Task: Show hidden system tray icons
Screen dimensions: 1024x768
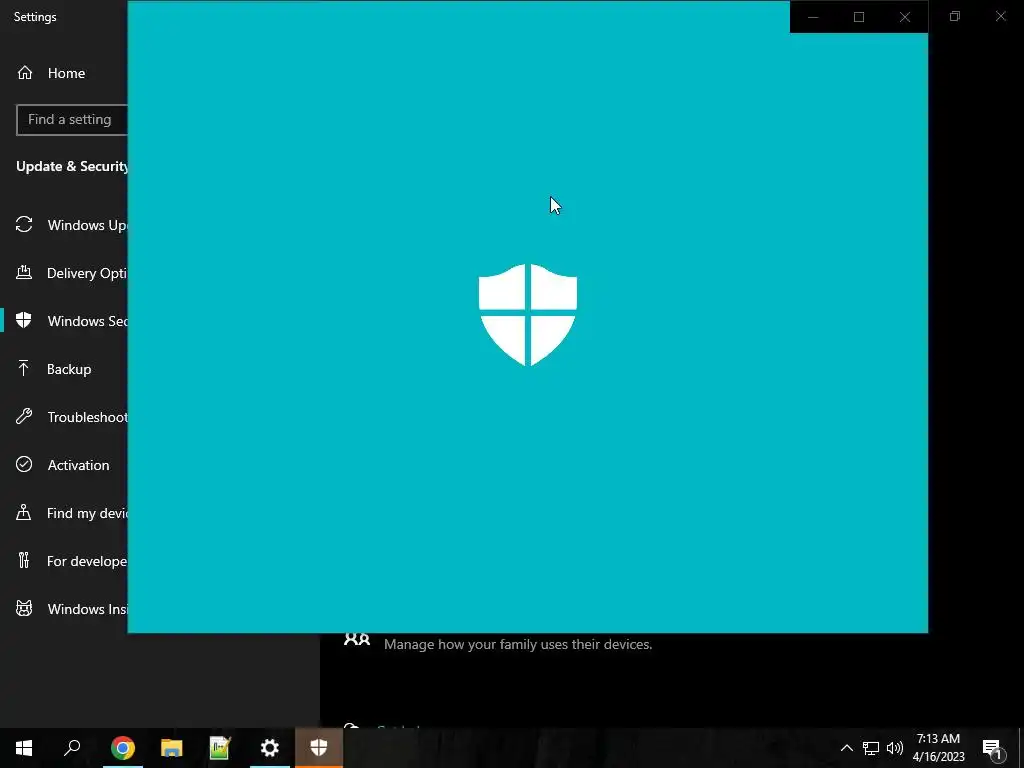Action: (846, 748)
